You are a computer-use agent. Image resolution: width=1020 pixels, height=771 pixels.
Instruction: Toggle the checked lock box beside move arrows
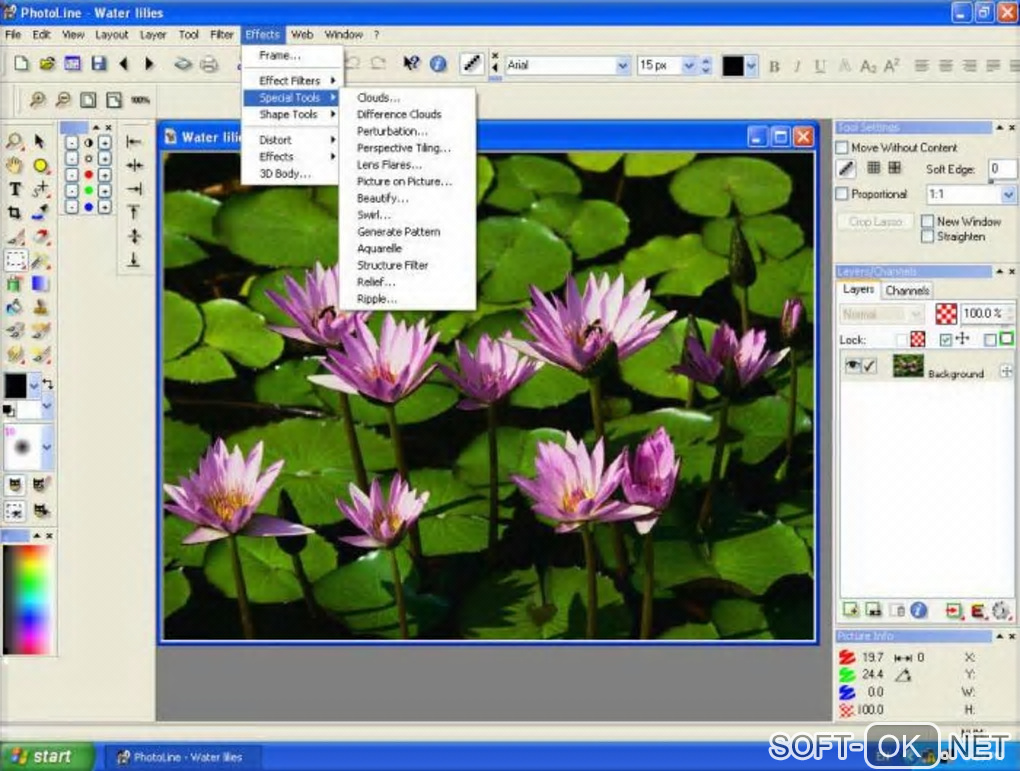tap(946, 339)
